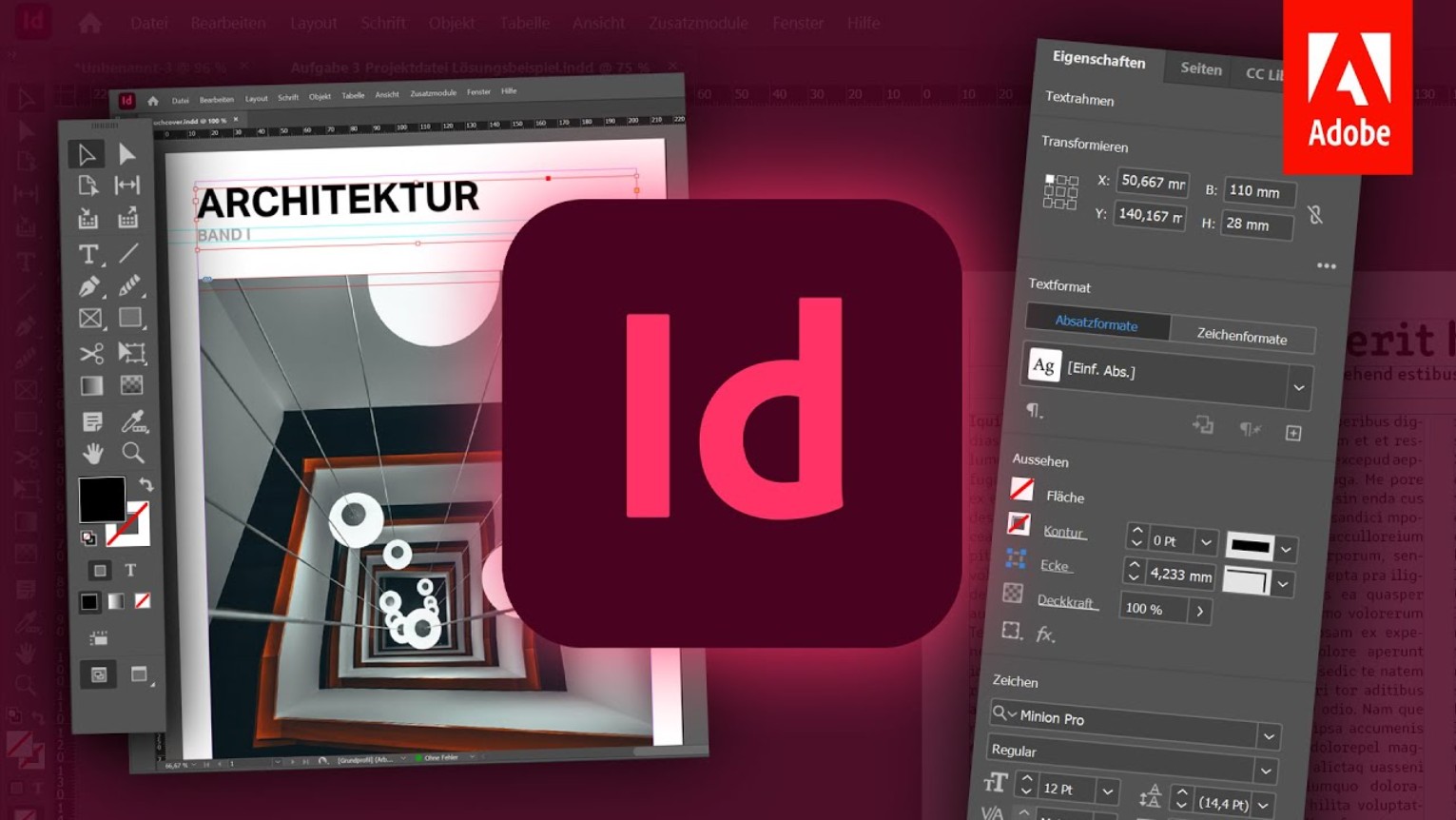Select the Page tool
Image resolution: width=1456 pixels, height=820 pixels.
click(87, 185)
